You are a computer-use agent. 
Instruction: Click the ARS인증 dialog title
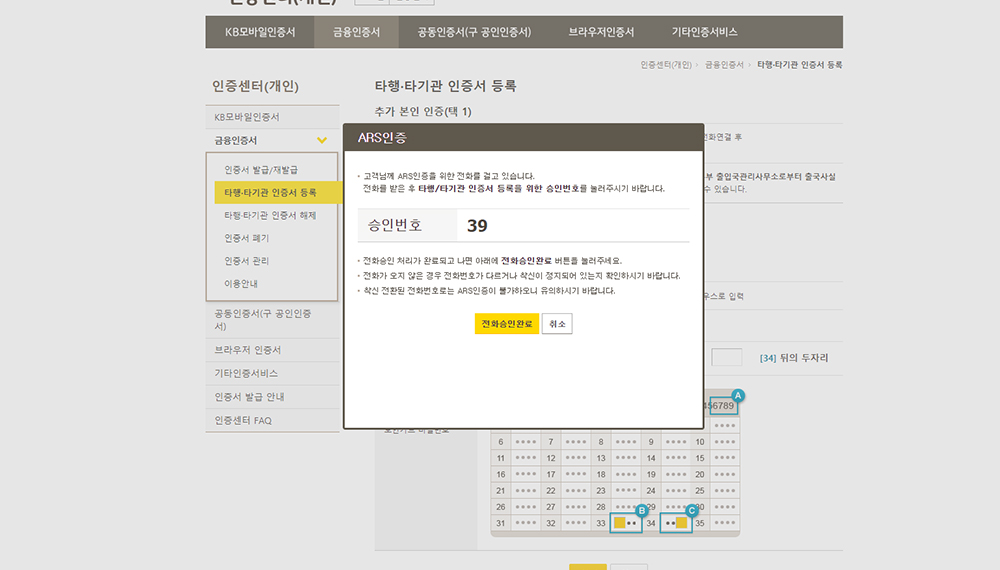tap(382, 138)
